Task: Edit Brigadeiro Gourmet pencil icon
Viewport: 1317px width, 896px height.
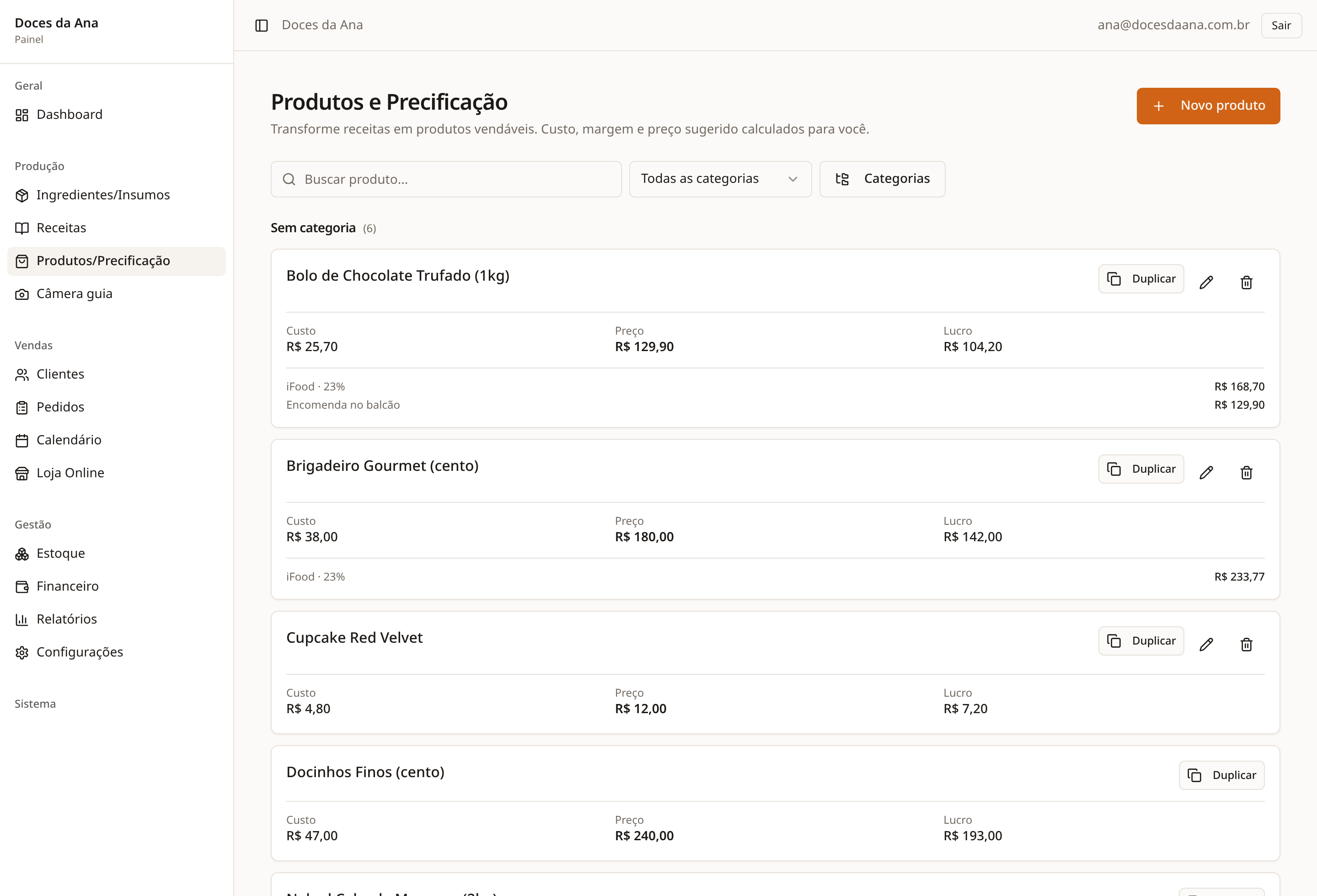Action: (x=1206, y=472)
